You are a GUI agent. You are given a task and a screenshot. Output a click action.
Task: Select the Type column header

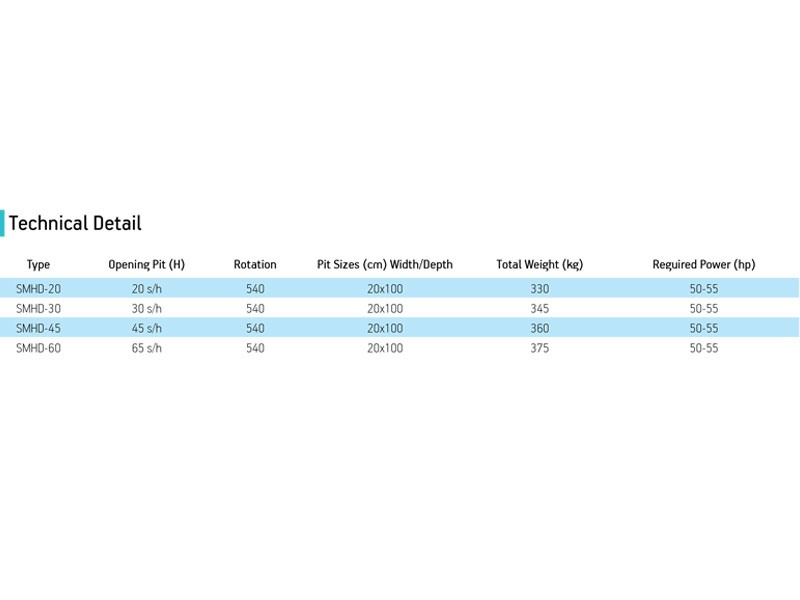pyautogui.click(x=38, y=265)
